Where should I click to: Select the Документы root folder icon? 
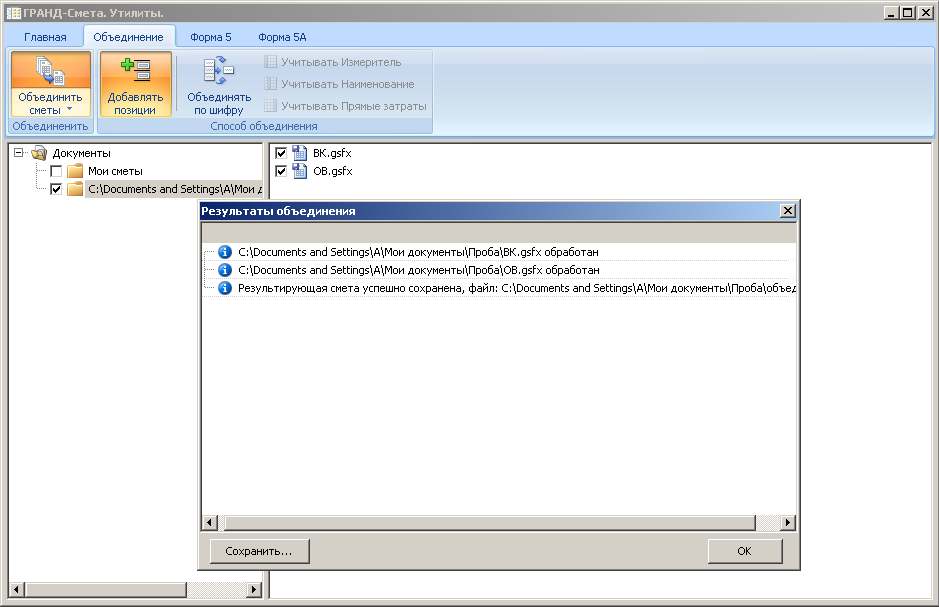pyautogui.click(x=40, y=153)
